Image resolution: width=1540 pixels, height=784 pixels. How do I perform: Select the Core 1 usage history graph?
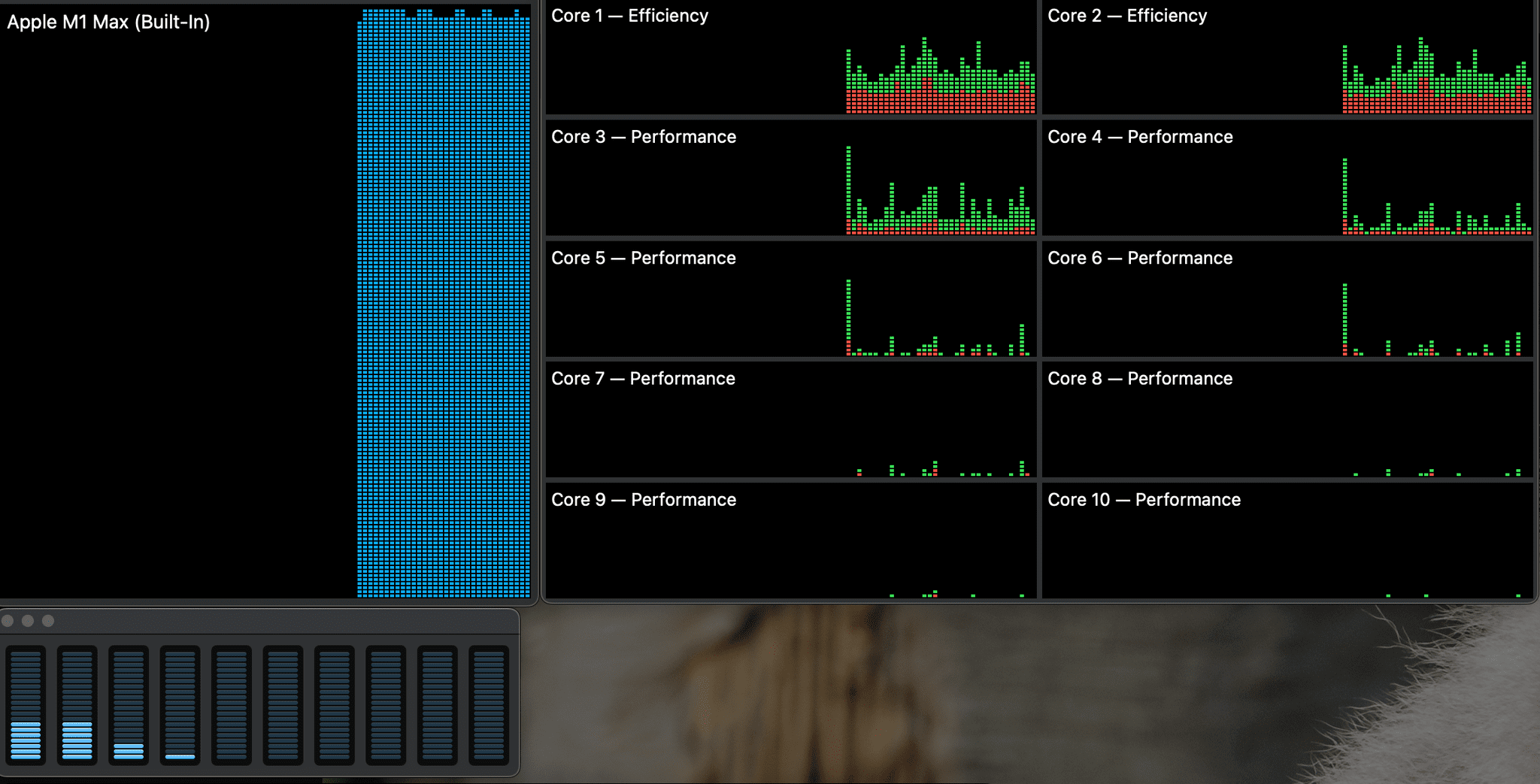941,75
